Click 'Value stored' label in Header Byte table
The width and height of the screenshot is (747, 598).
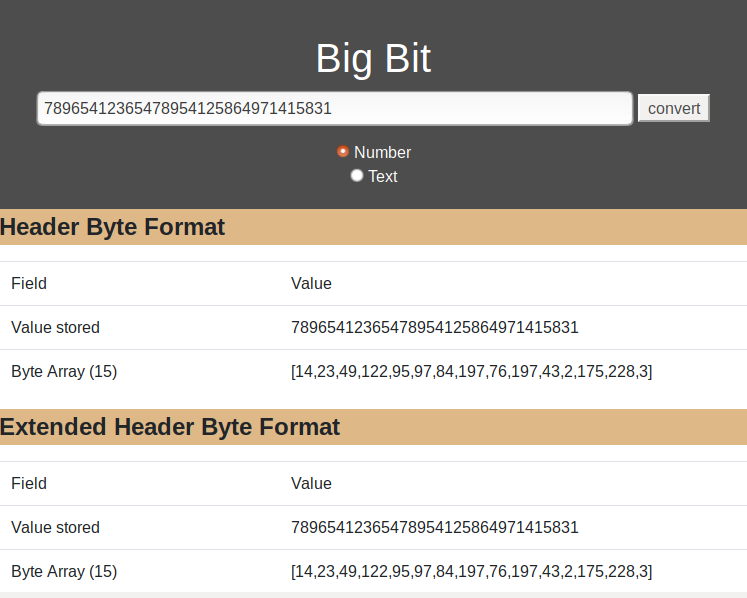click(x=55, y=328)
